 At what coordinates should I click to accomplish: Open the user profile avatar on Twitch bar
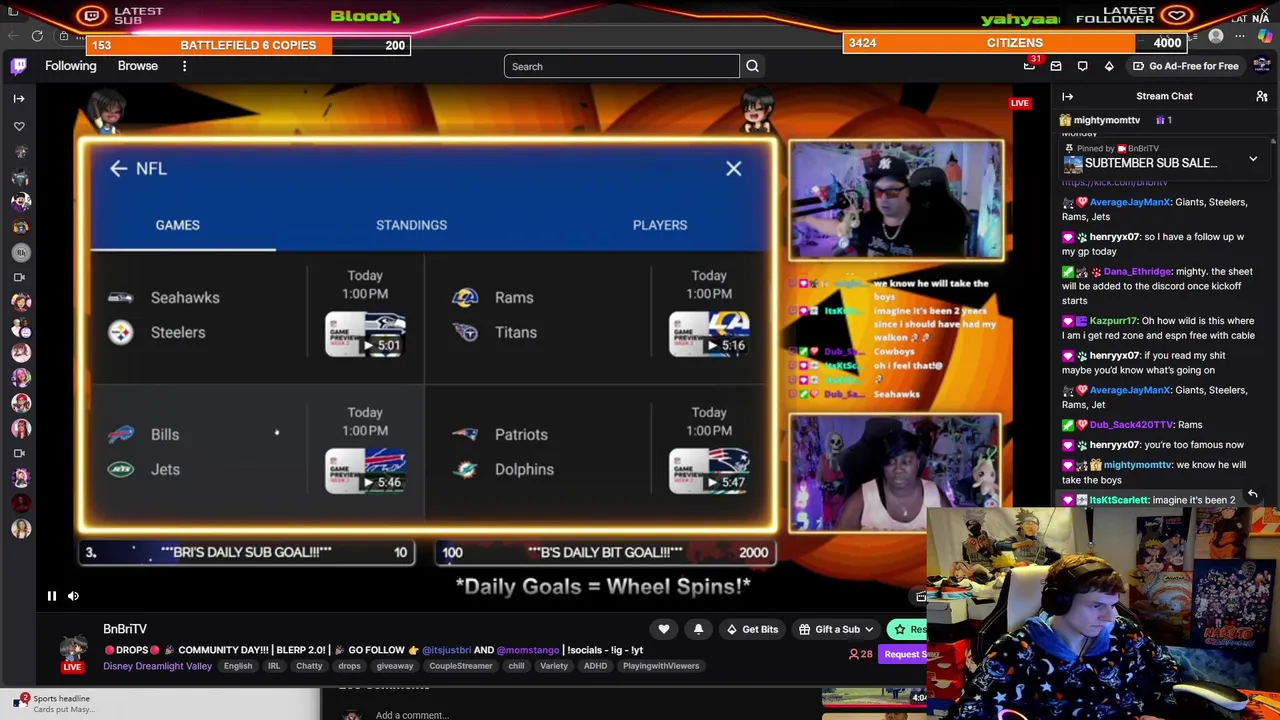click(1264, 66)
